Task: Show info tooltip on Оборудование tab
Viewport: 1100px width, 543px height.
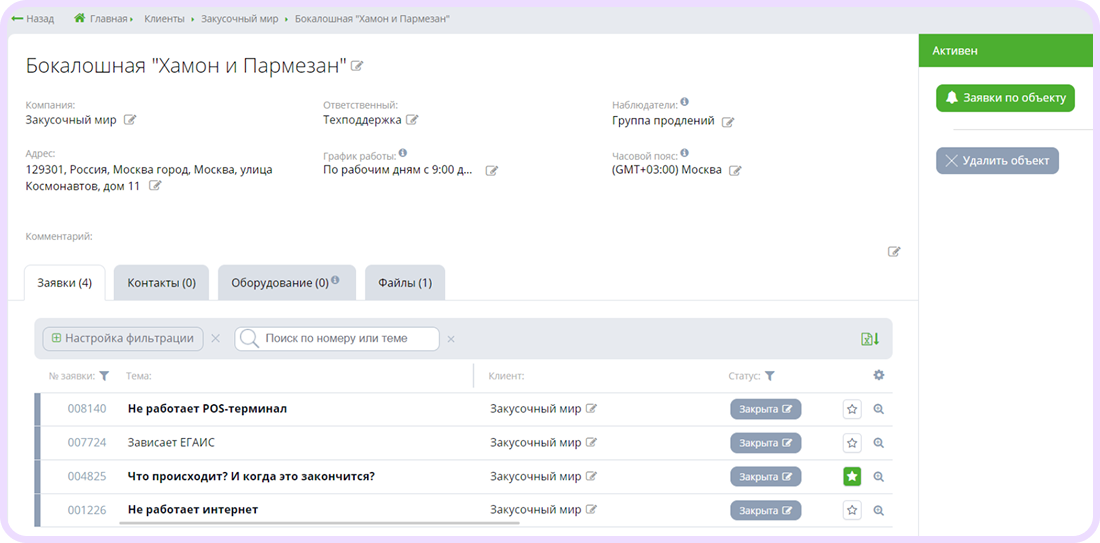Action: coord(335,281)
